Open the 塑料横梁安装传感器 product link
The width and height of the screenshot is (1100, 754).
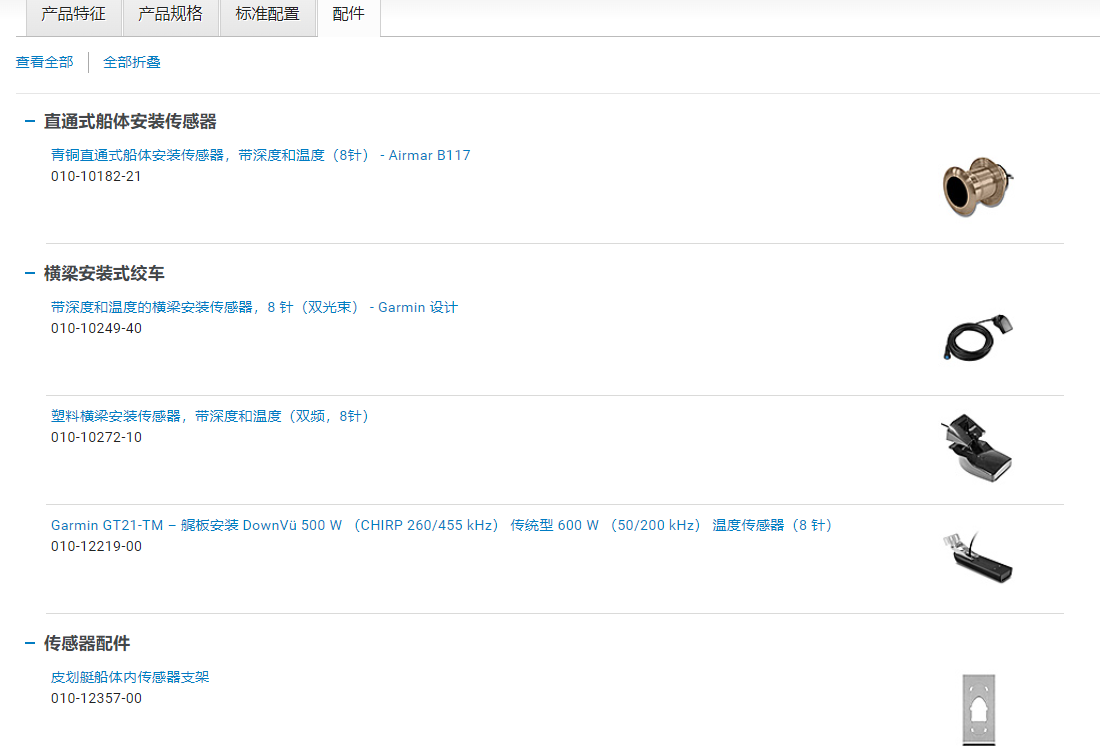tap(210, 416)
